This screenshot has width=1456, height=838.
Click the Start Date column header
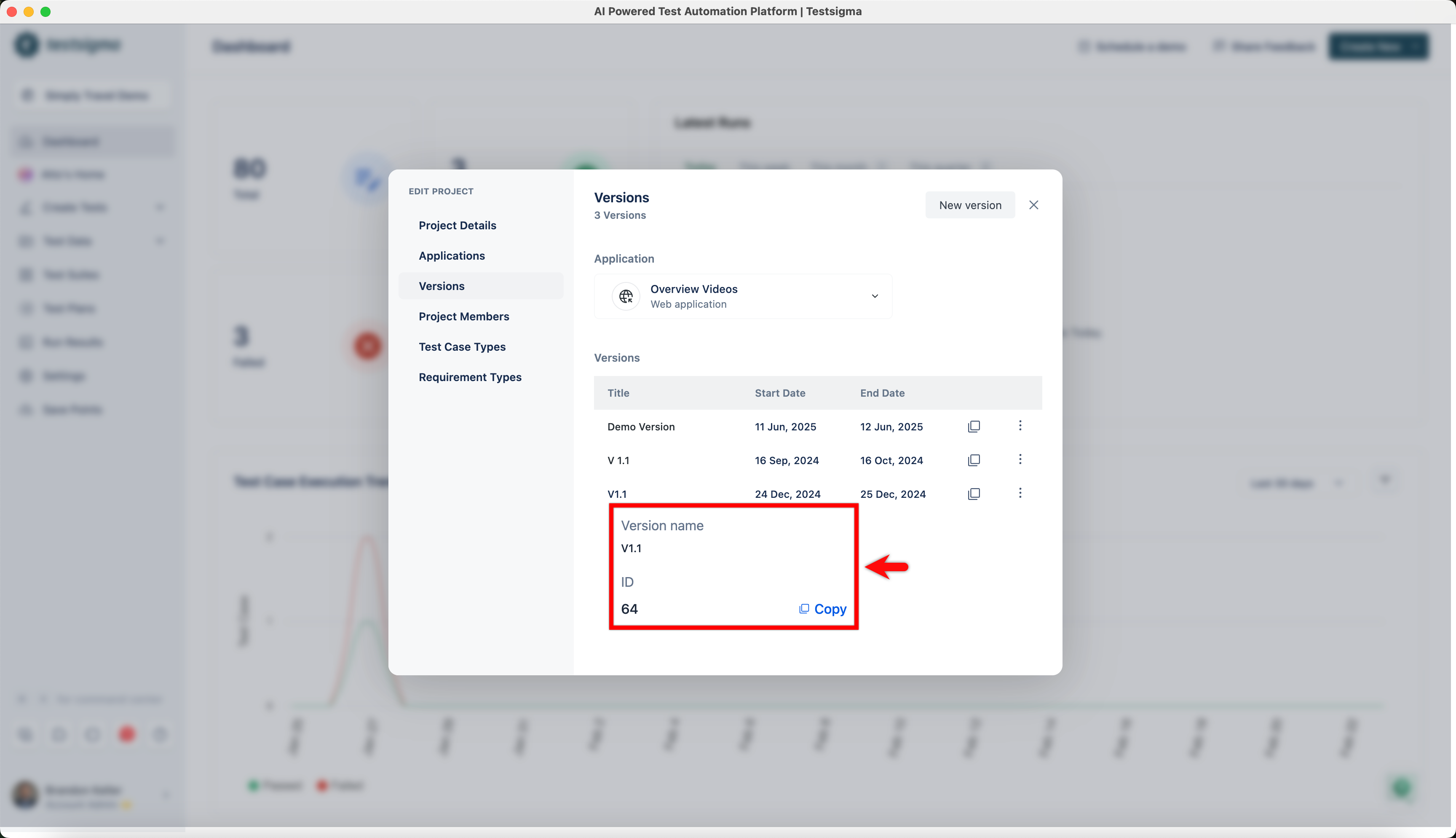pyautogui.click(x=780, y=393)
